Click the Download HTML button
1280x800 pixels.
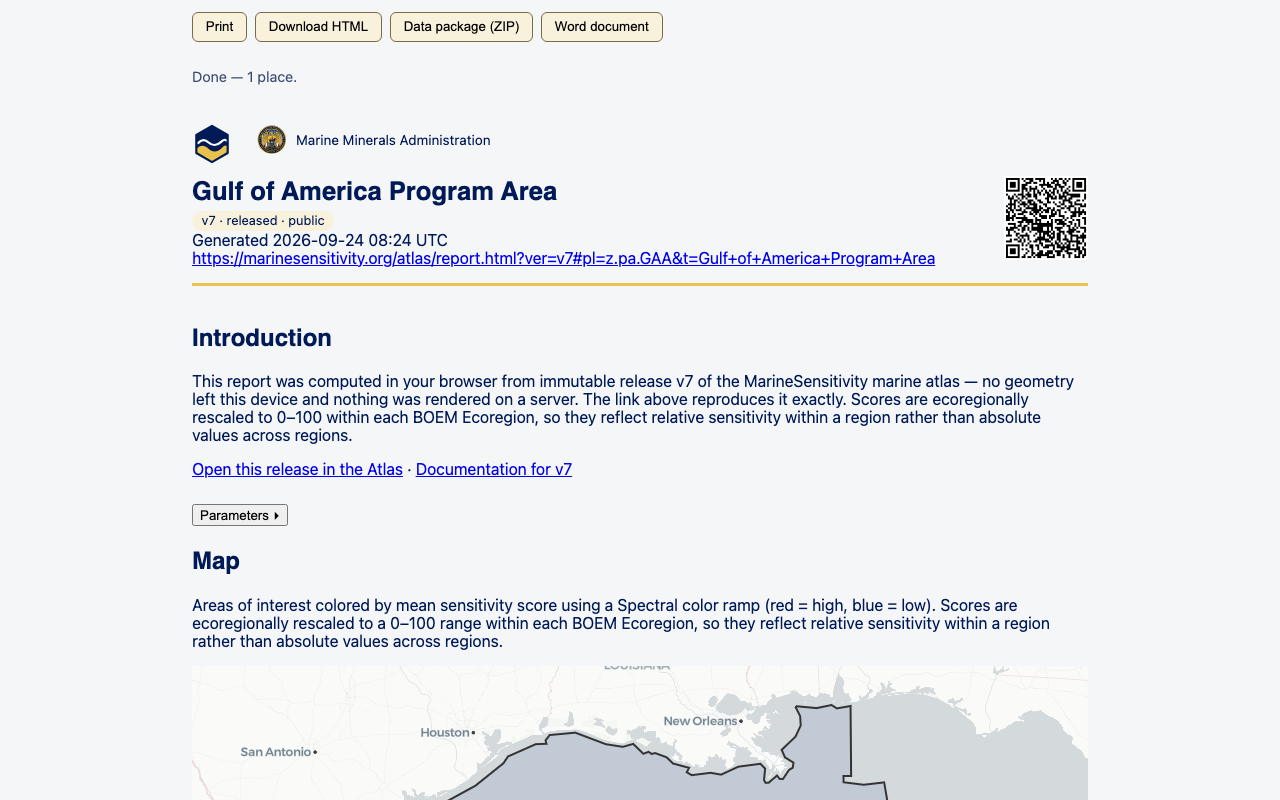[x=318, y=27]
